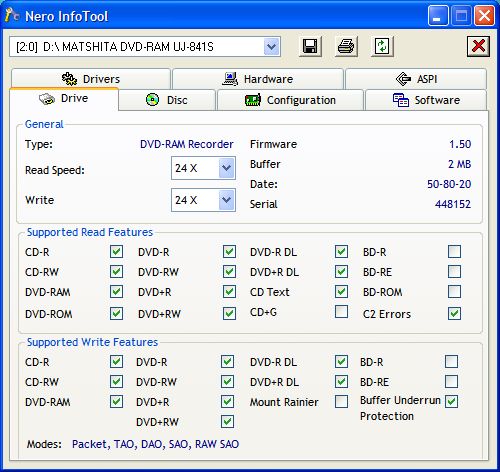Switch to the Hardware tab

click(x=258, y=79)
